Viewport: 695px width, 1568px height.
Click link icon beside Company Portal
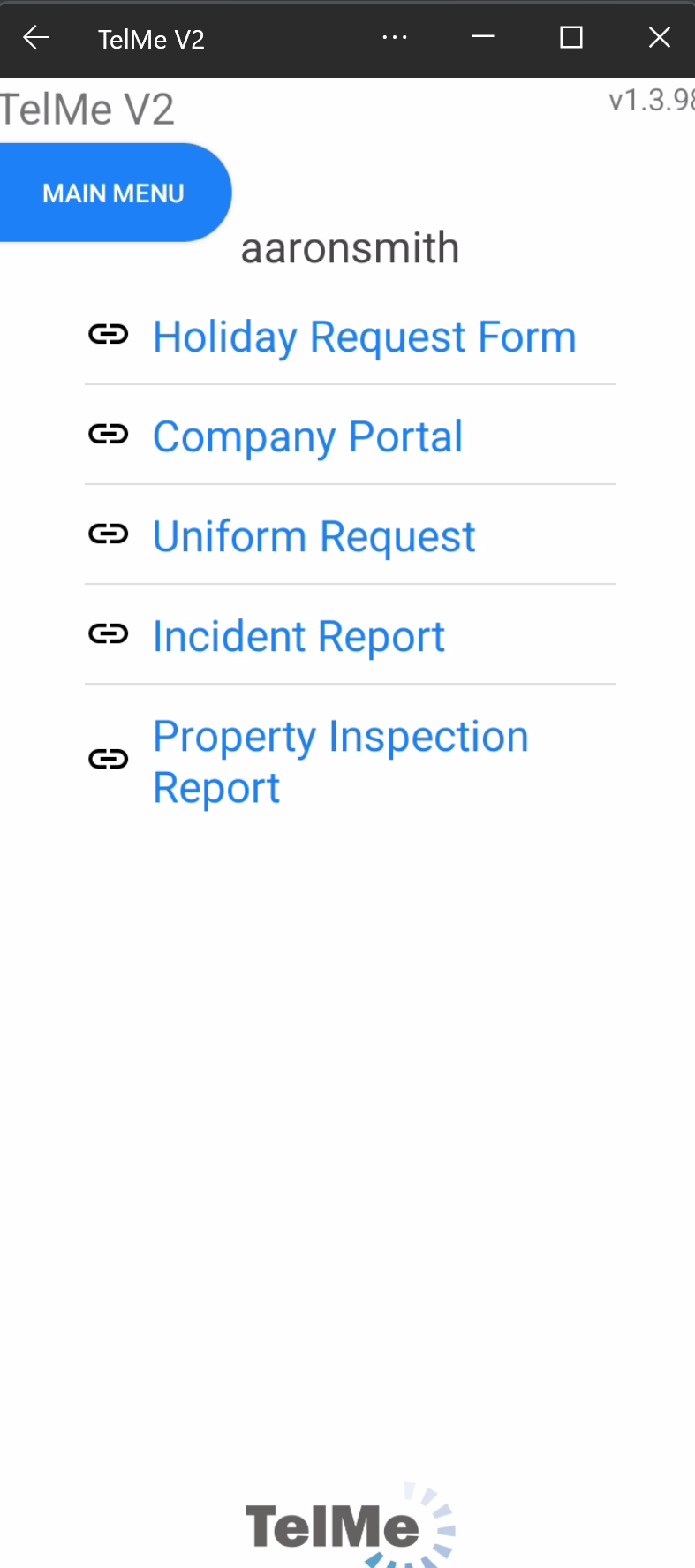click(109, 435)
